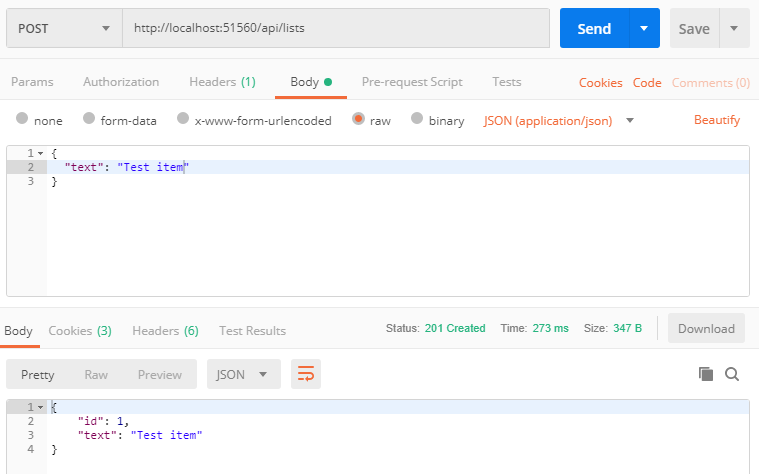Expand the Save button dropdown arrow
Image resolution: width=759 pixels, height=474 pixels.
[x=735, y=29]
